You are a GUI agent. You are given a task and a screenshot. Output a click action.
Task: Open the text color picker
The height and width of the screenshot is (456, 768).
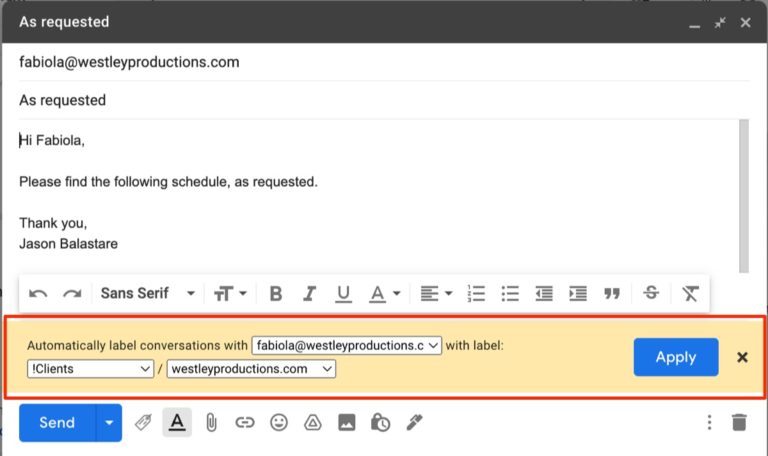click(384, 294)
